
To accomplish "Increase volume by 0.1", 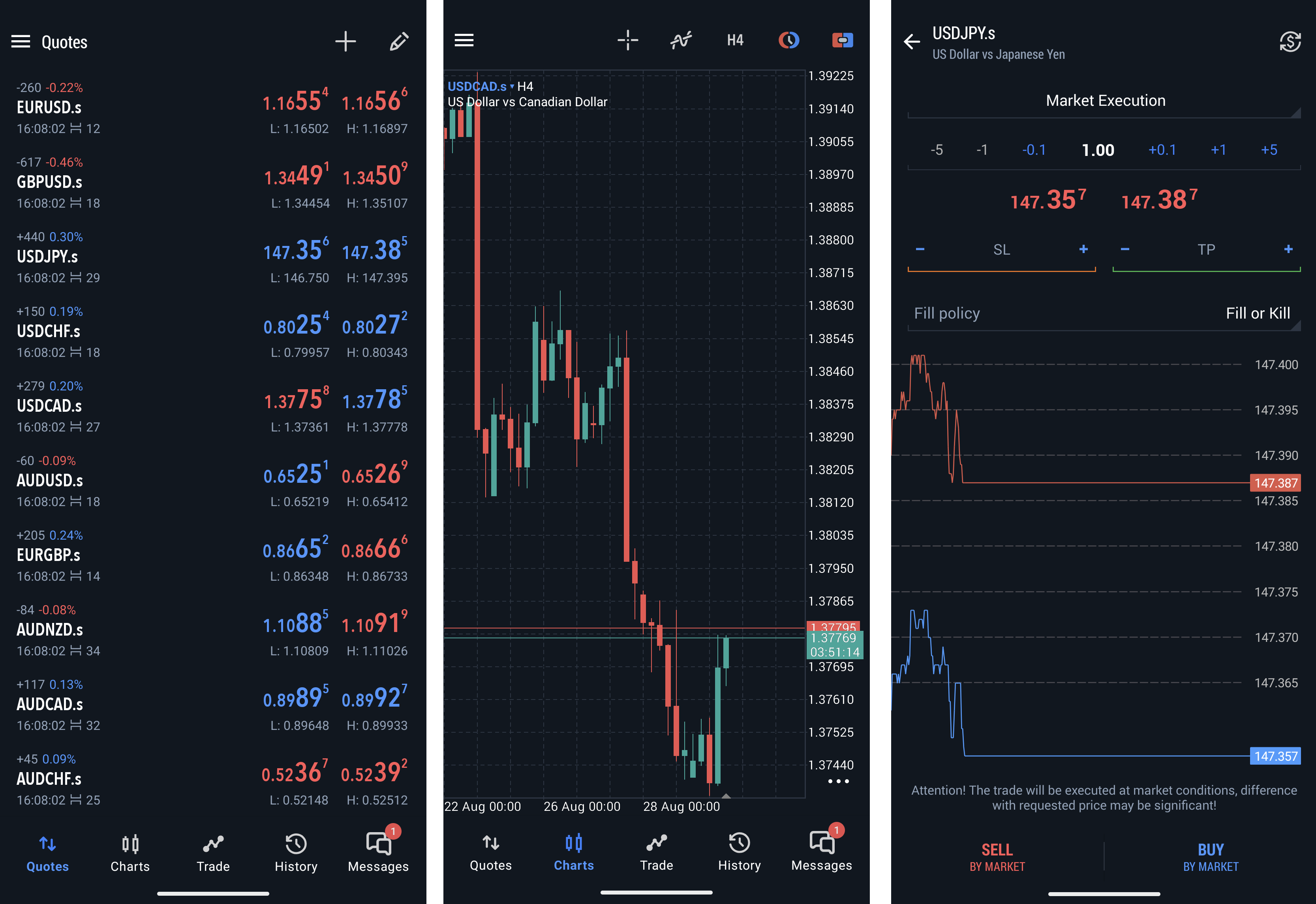I will click(x=1162, y=150).
